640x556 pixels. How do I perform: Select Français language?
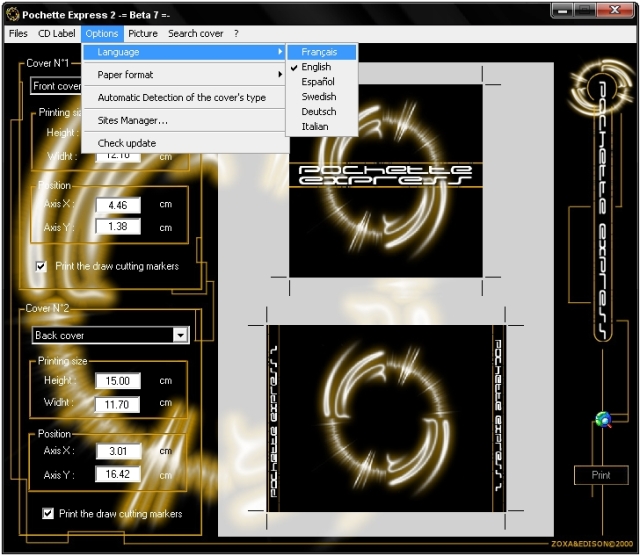(x=322, y=52)
